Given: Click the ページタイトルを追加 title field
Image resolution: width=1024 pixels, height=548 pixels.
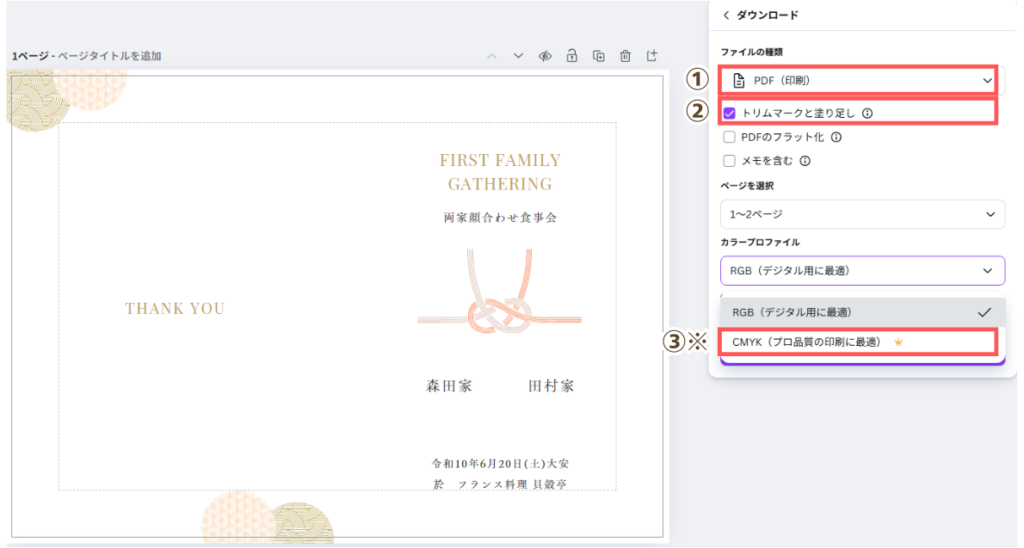Looking at the screenshot, I should pos(110,56).
